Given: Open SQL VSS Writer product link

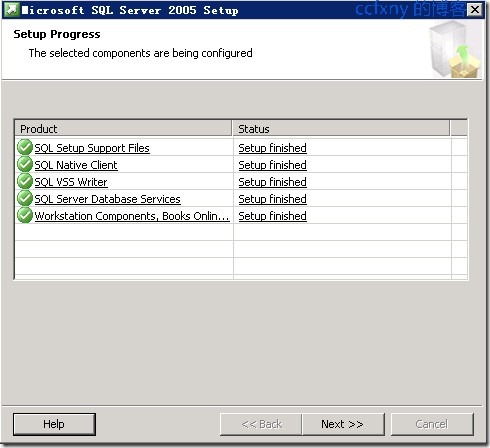Looking at the screenshot, I should coord(71,182).
